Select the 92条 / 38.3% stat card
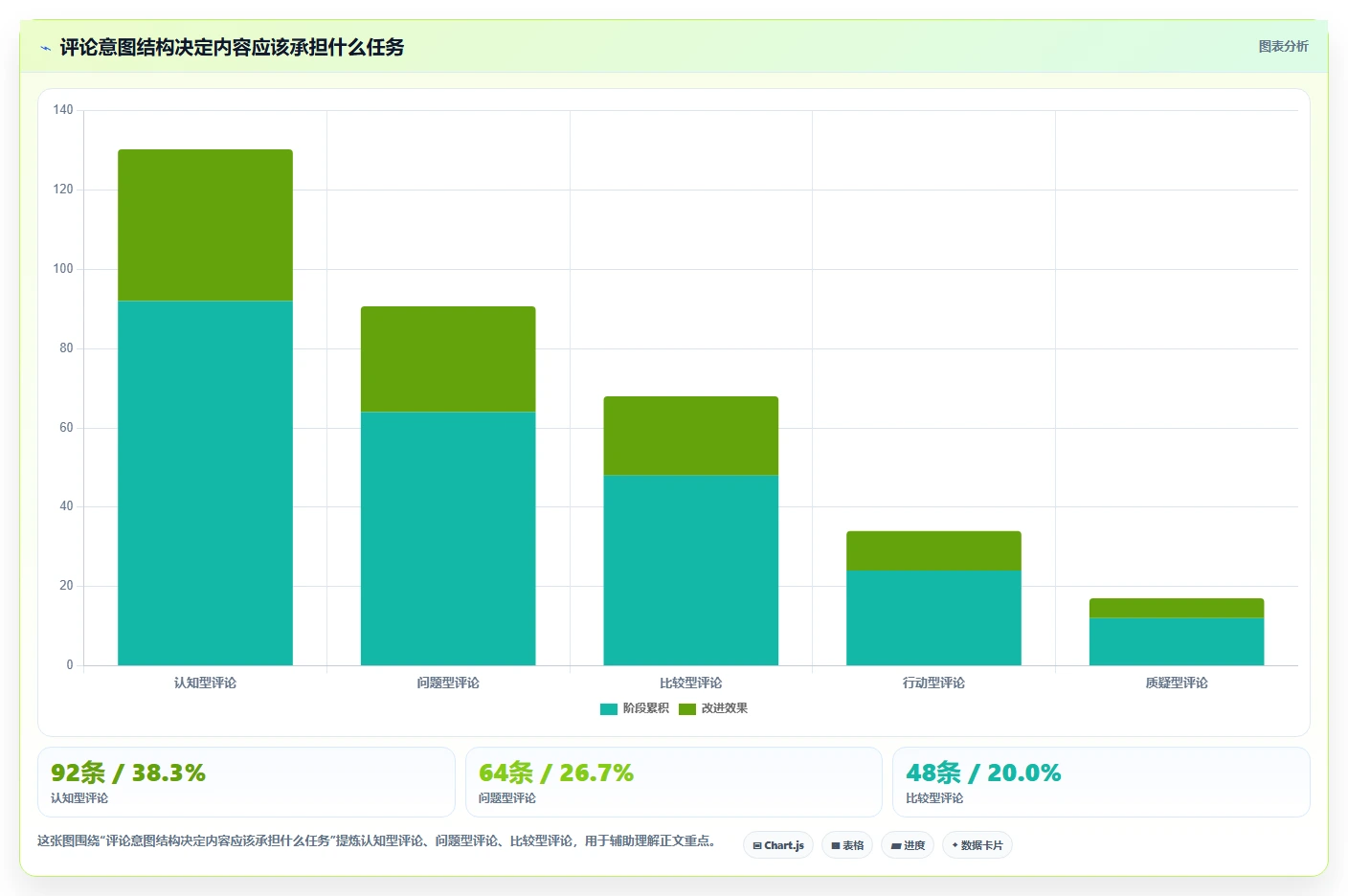1348x896 pixels. [246, 782]
